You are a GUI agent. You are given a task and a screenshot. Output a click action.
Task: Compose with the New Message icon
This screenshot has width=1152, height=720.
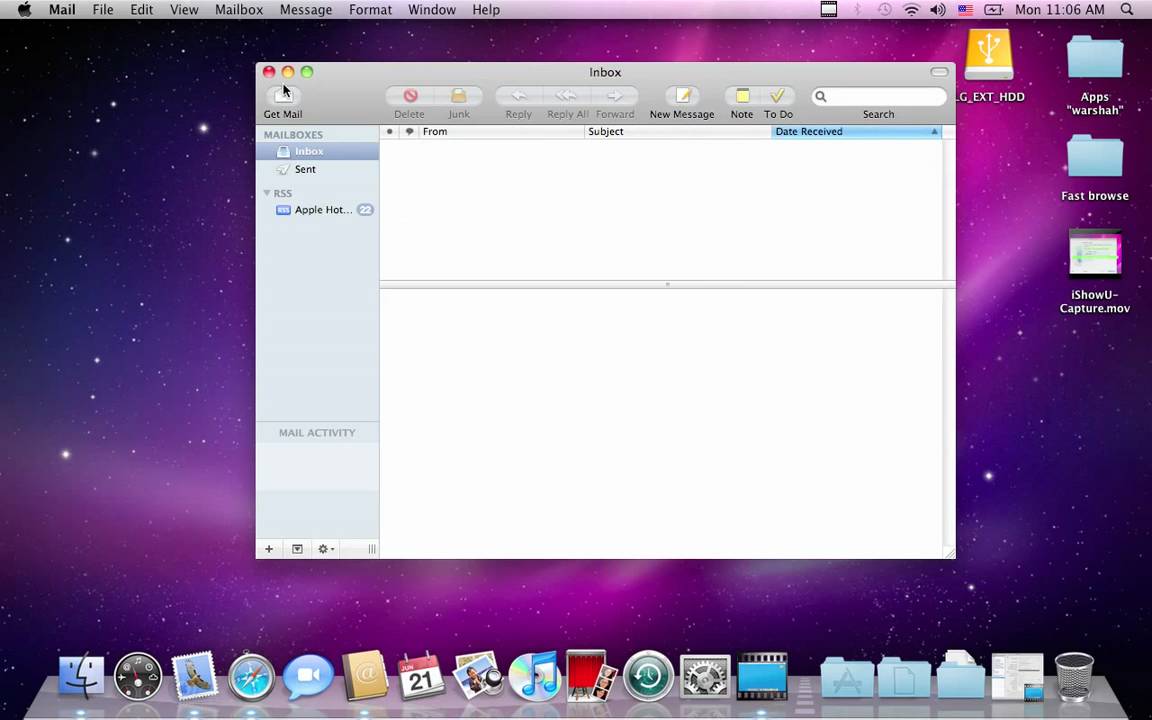click(683, 96)
